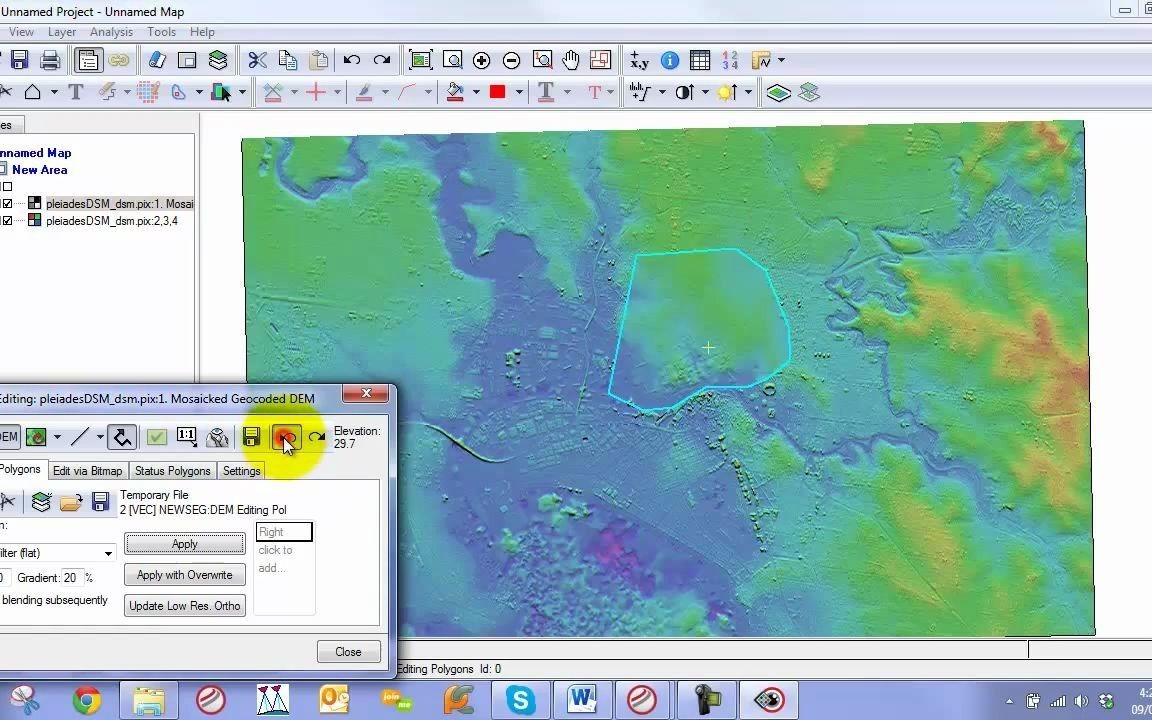Click the Update Low Res. Ortho button
Viewport: 1152px width, 720px height.
(184, 606)
